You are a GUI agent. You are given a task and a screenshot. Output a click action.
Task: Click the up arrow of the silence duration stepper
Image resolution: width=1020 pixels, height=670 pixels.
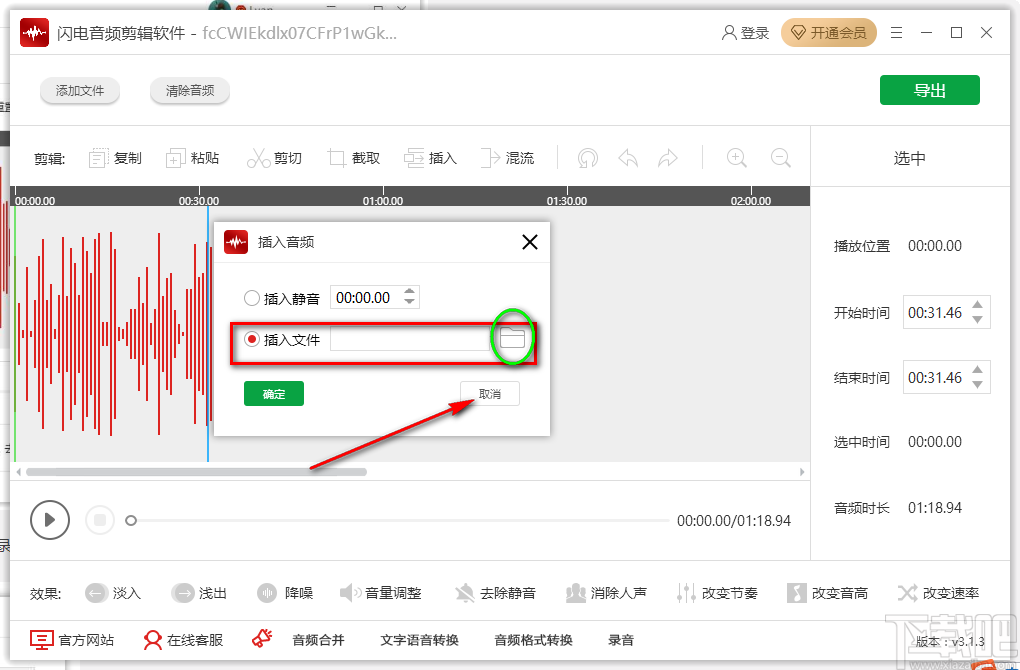[409, 291]
